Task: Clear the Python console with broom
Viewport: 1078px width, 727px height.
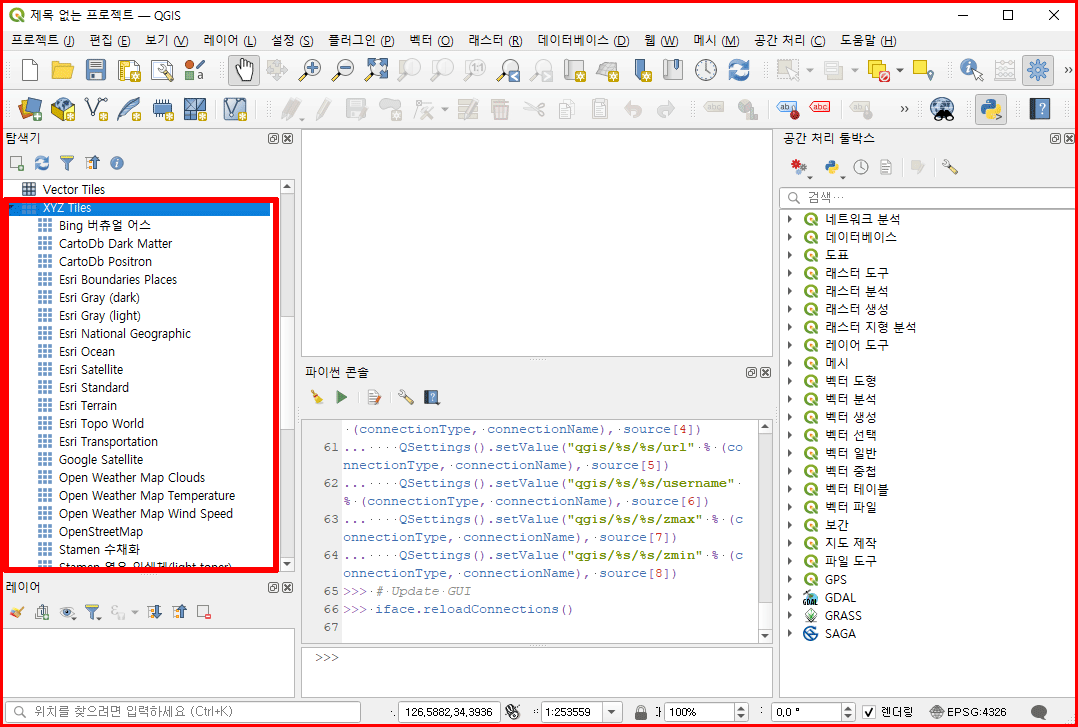Action: pyautogui.click(x=317, y=397)
